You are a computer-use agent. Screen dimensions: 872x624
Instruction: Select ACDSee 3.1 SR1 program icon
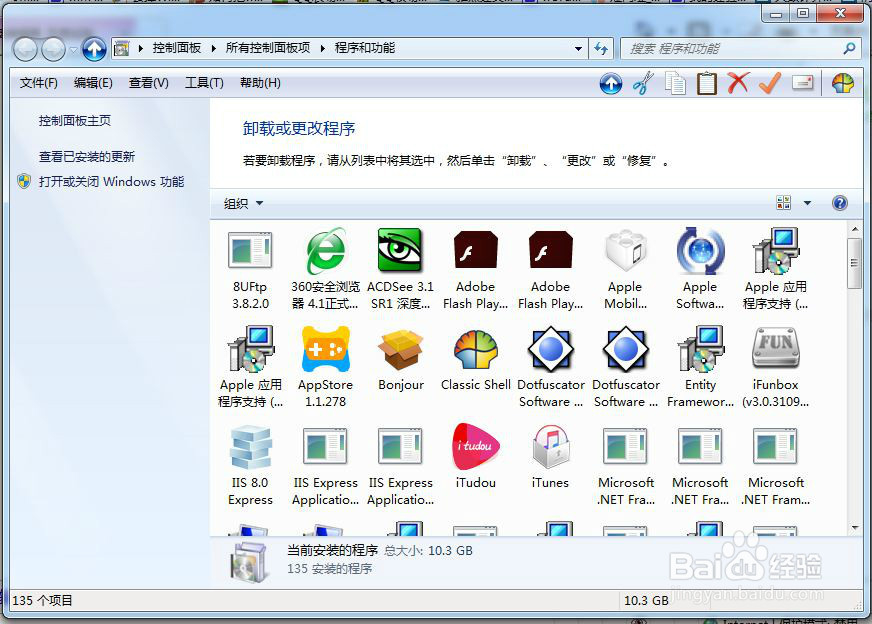(x=400, y=250)
